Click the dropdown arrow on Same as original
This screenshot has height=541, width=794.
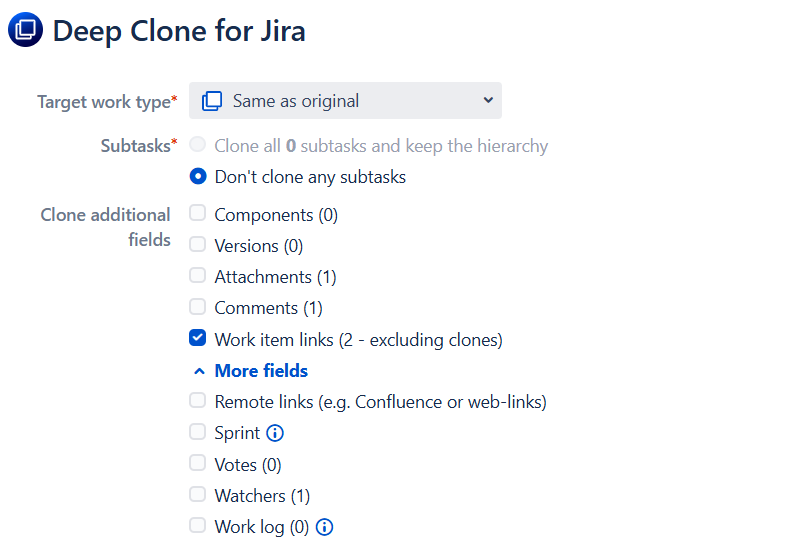click(488, 100)
